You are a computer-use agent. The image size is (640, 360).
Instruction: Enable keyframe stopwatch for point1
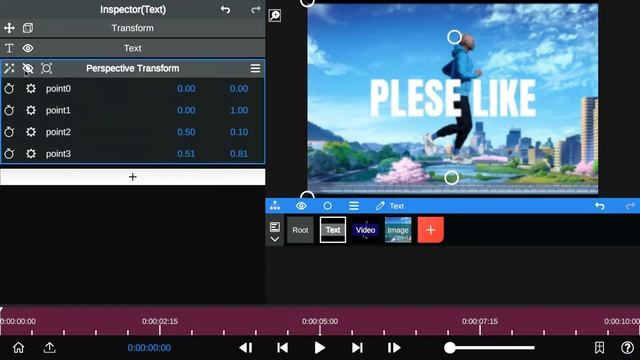pyautogui.click(x=9, y=110)
